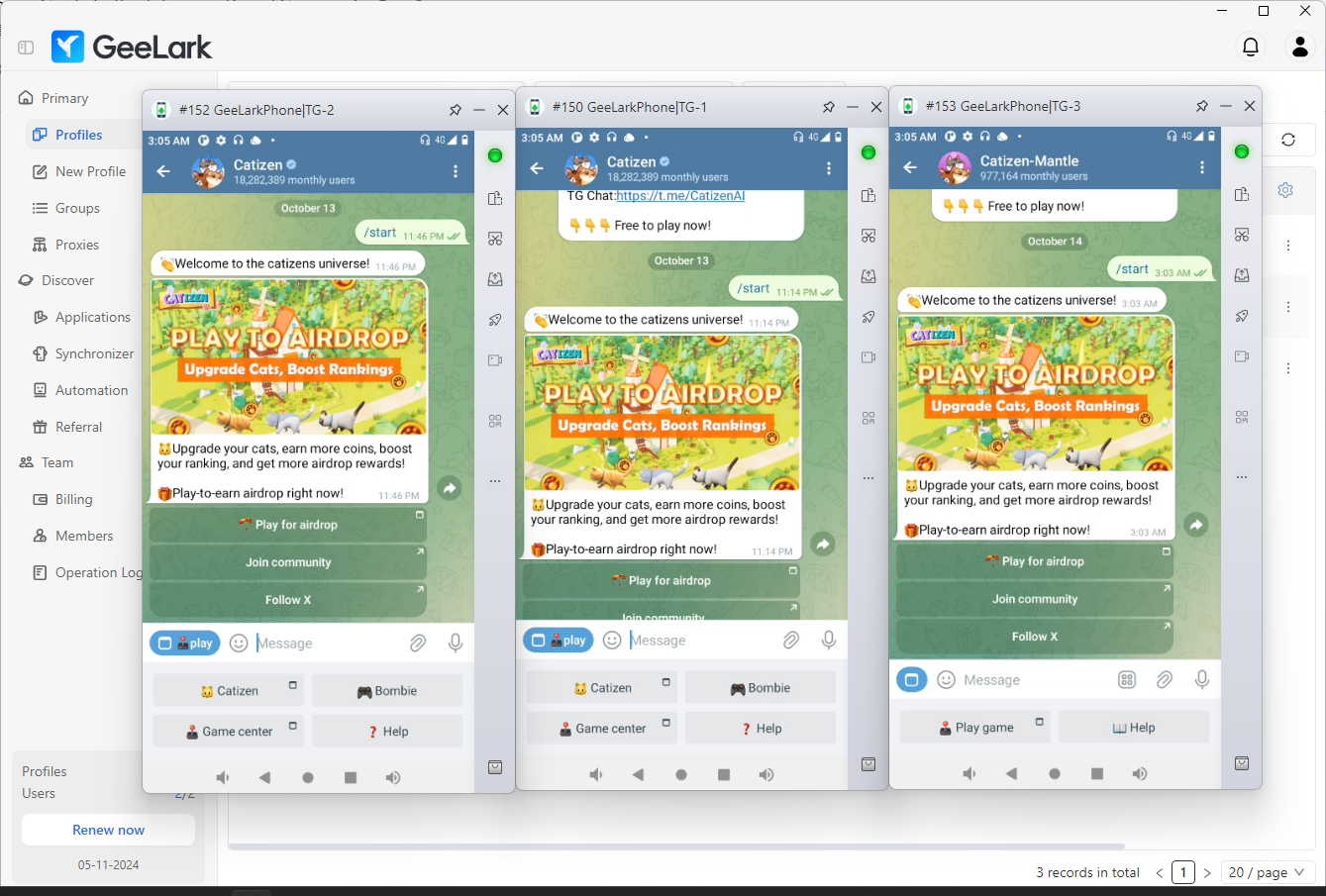The width and height of the screenshot is (1326, 896).
Task: Pin the #150 GeeLarkPhone|TG-1 window
Action: pyautogui.click(x=829, y=107)
